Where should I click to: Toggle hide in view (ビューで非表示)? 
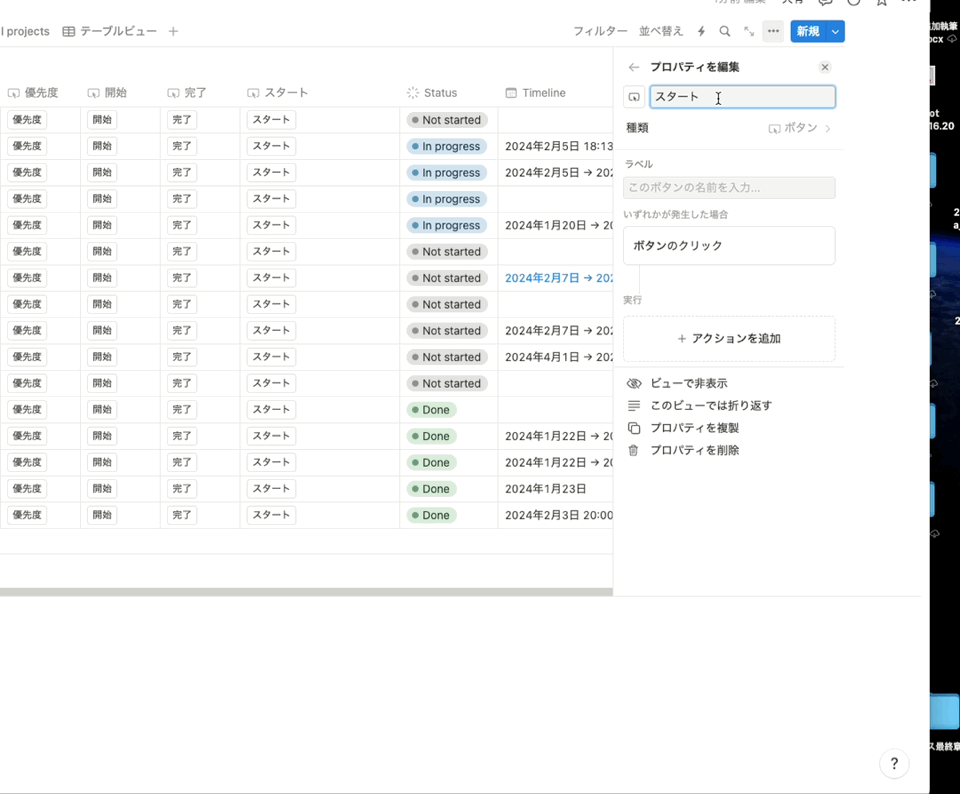tap(688, 383)
